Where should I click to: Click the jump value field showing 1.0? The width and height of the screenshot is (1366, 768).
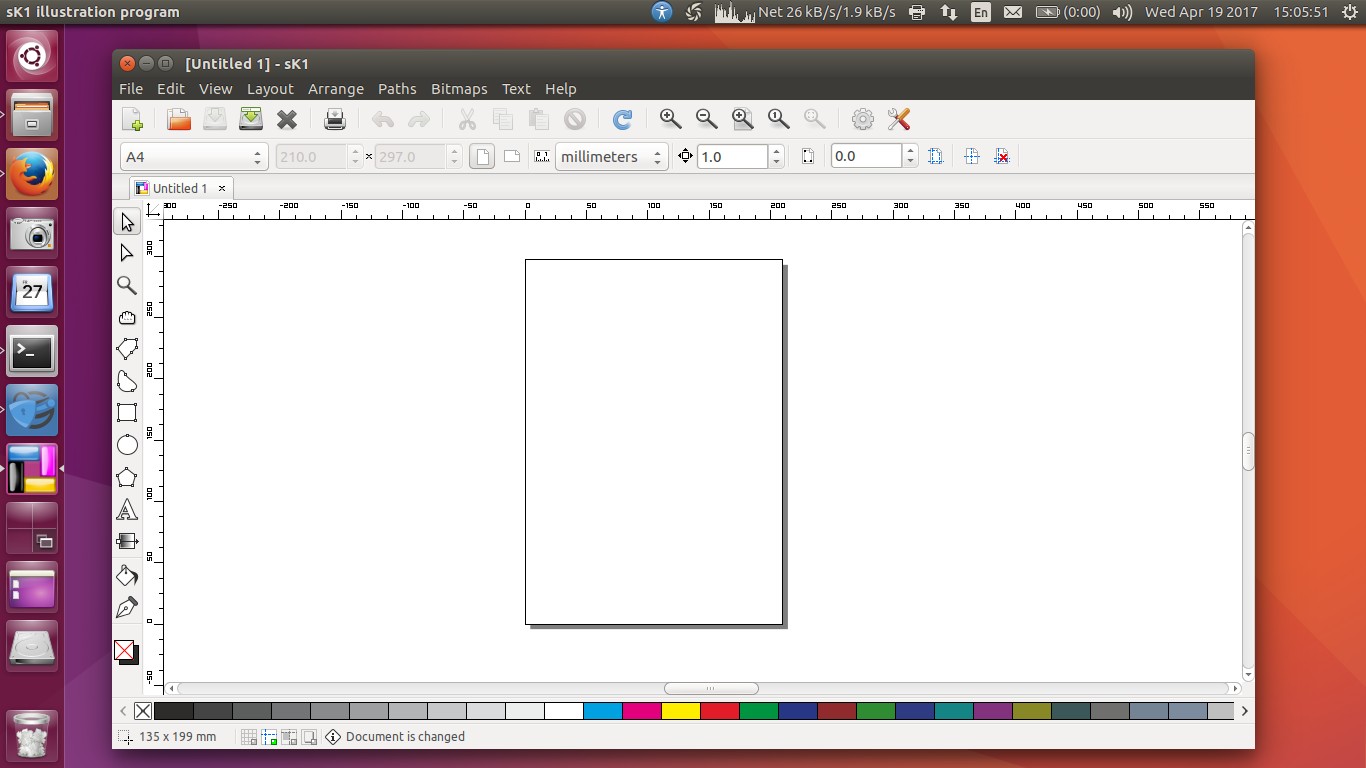click(x=732, y=157)
